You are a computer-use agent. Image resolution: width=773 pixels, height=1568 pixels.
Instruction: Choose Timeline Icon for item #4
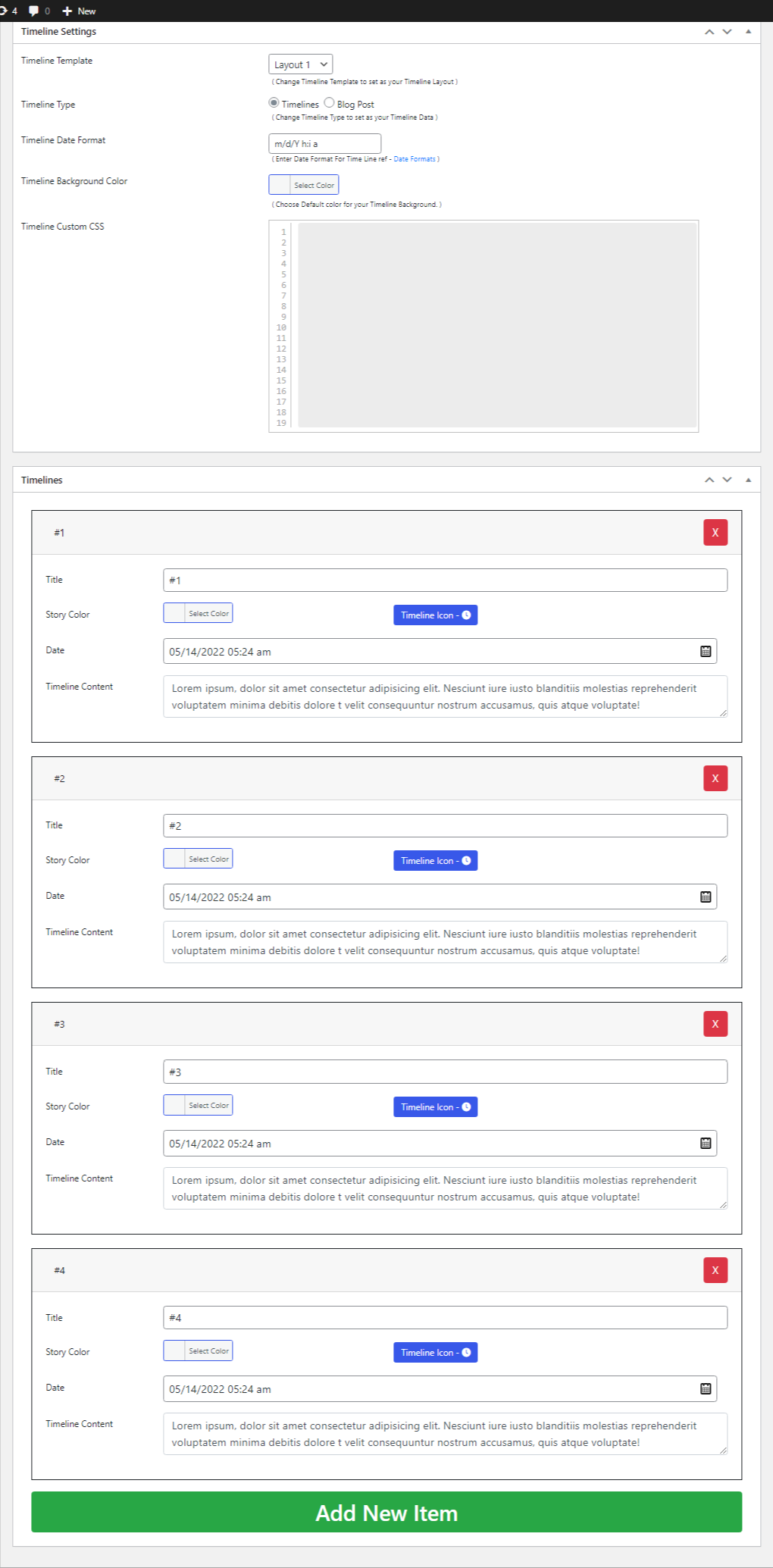click(x=435, y=1353)
